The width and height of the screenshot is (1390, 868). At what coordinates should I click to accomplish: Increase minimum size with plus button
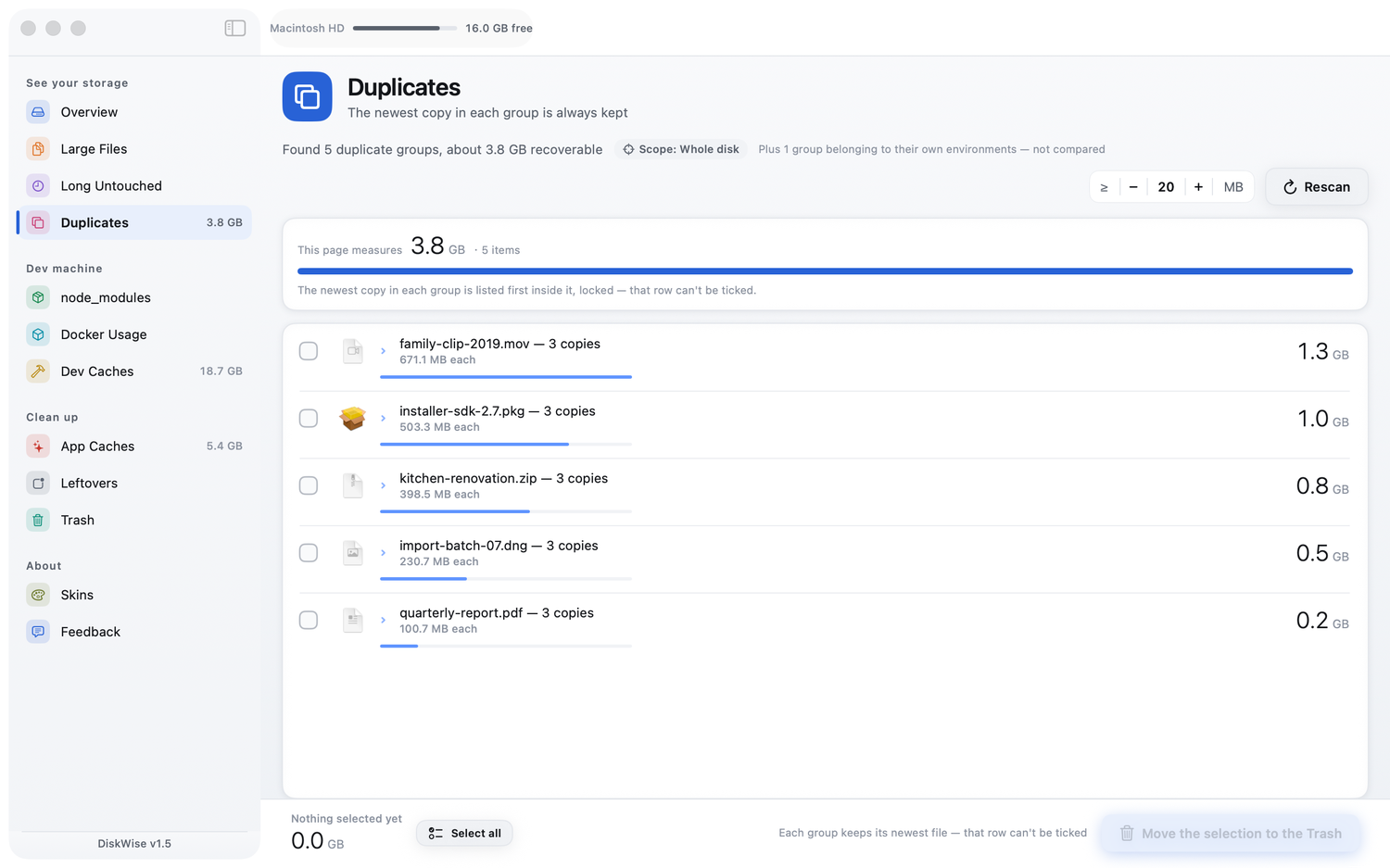[x=1198, y=187]
